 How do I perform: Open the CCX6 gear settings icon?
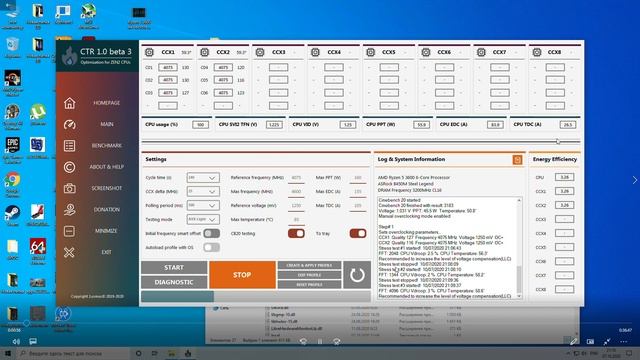click(x=426, y=52)
